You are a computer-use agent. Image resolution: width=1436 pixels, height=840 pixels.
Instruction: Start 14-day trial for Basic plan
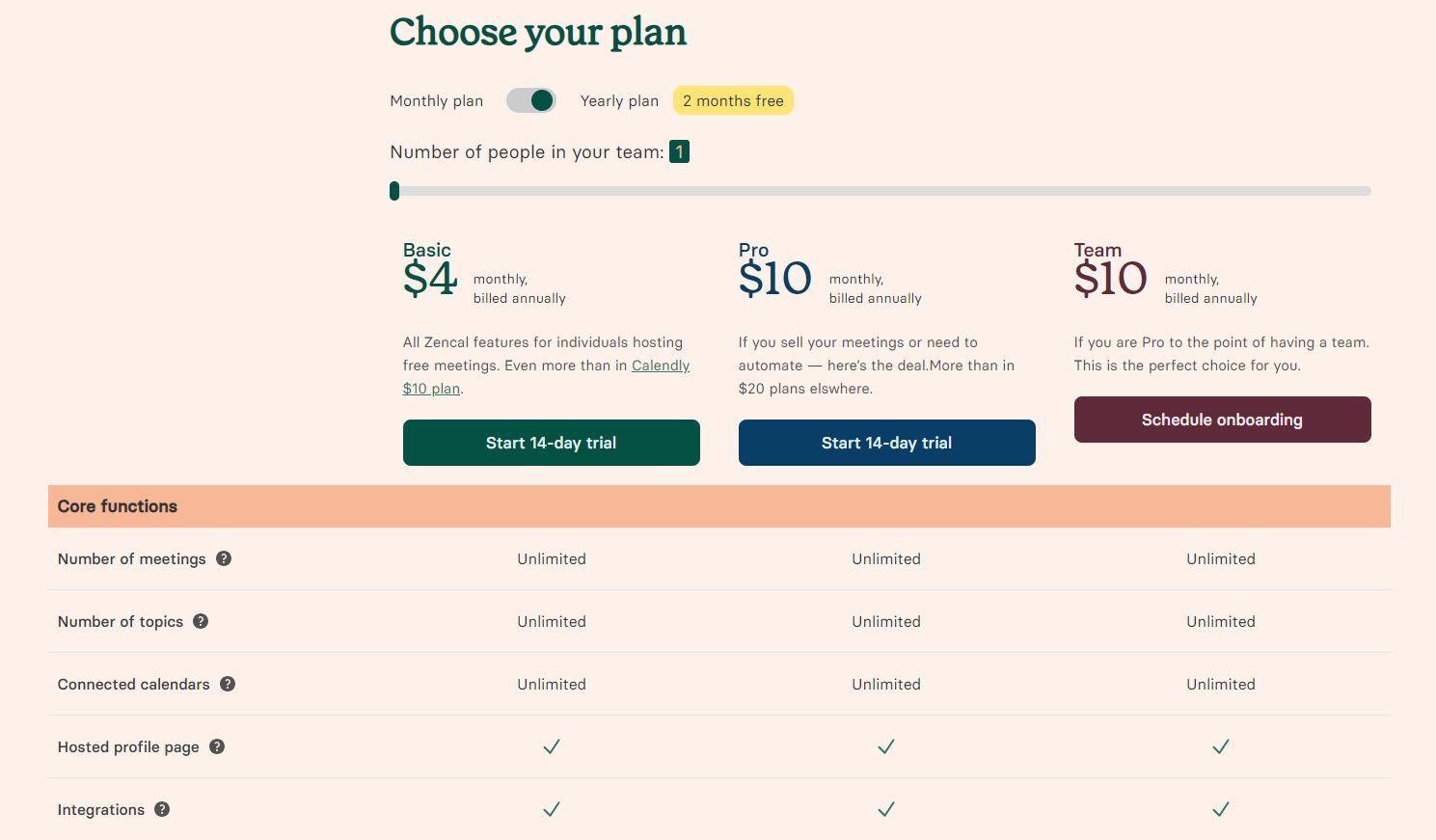551,443
